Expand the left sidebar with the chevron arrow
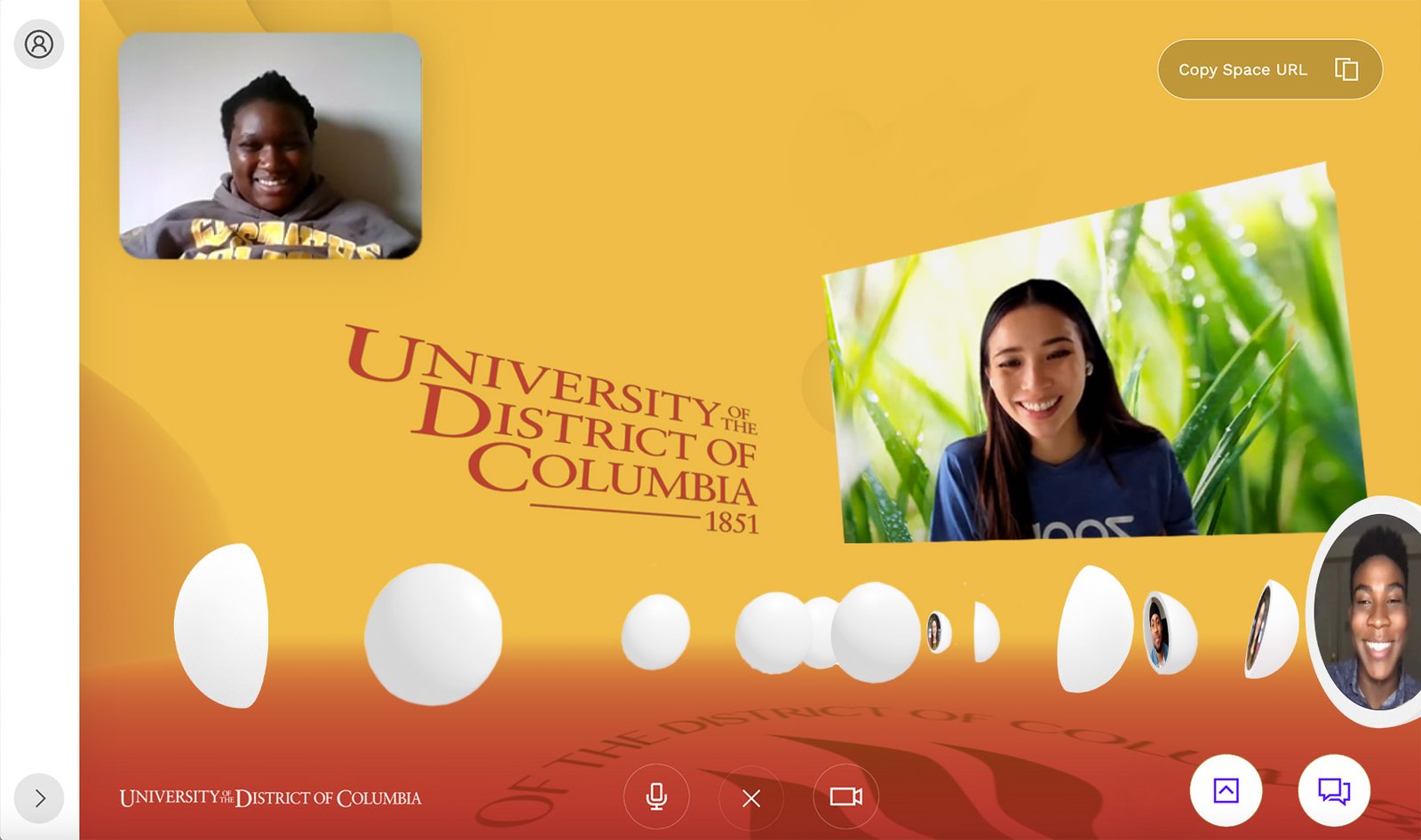Image resolution: width=1421 pixels, height=840 pixels. point(39,797)
